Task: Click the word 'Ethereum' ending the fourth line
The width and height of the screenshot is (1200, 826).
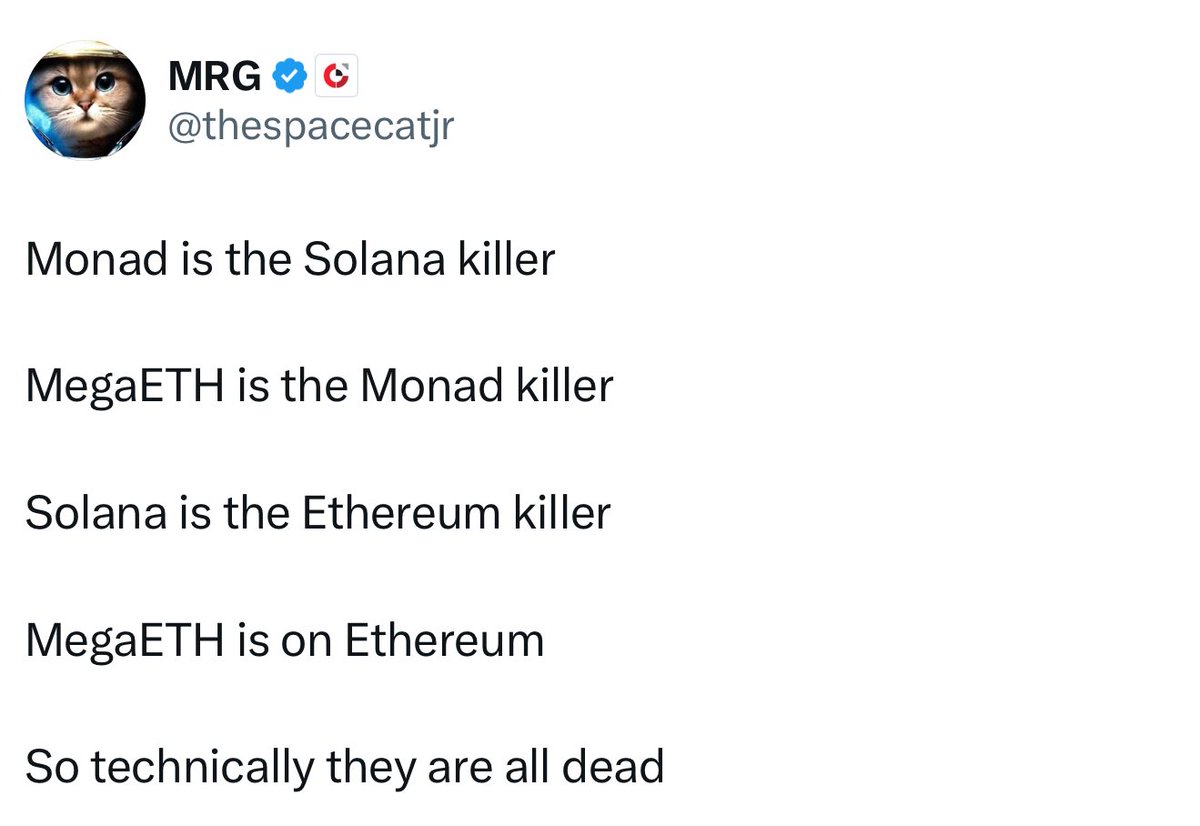Action: click(x=445, y=640)
